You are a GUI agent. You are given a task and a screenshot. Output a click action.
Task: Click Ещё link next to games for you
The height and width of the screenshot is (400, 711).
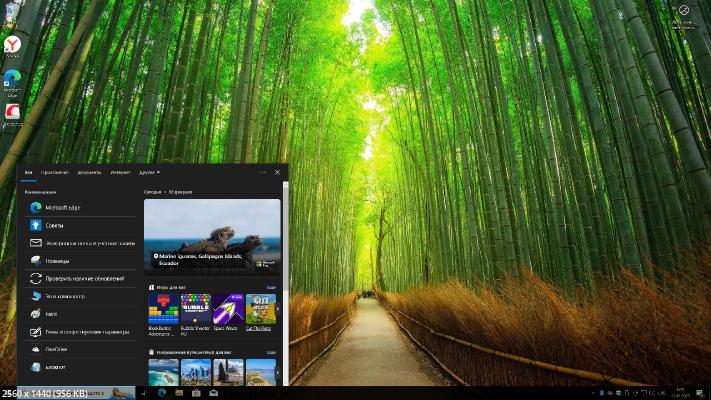pyautogui.click(x=271, y=288)
